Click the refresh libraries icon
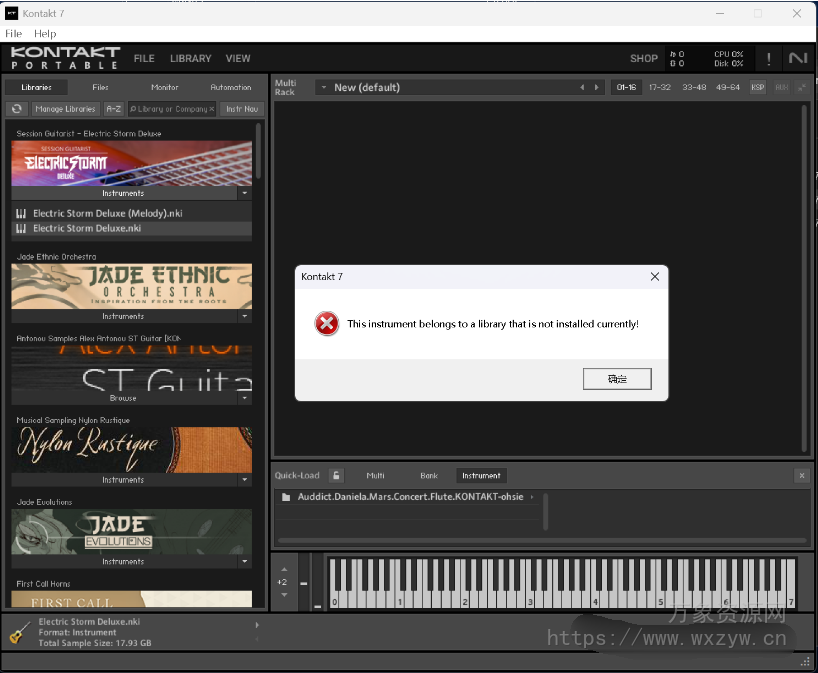Screen dimensions: 818x673 click(x=17, y=109)
